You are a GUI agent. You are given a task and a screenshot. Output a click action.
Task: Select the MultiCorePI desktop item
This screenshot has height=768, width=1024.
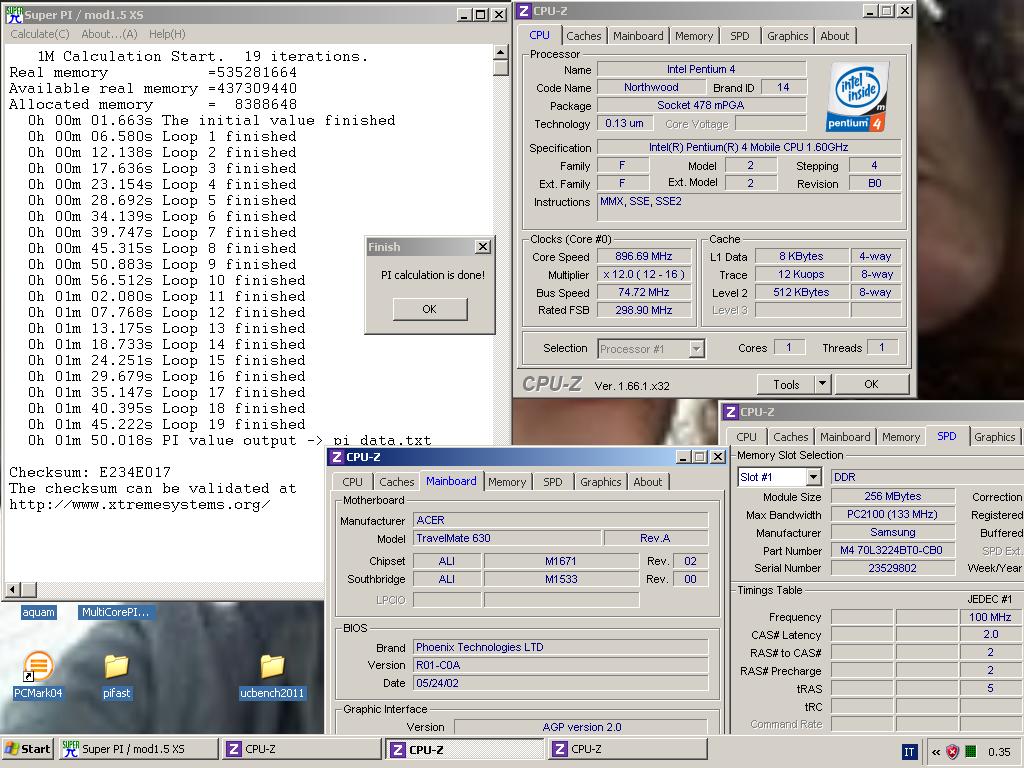point(116,612)
